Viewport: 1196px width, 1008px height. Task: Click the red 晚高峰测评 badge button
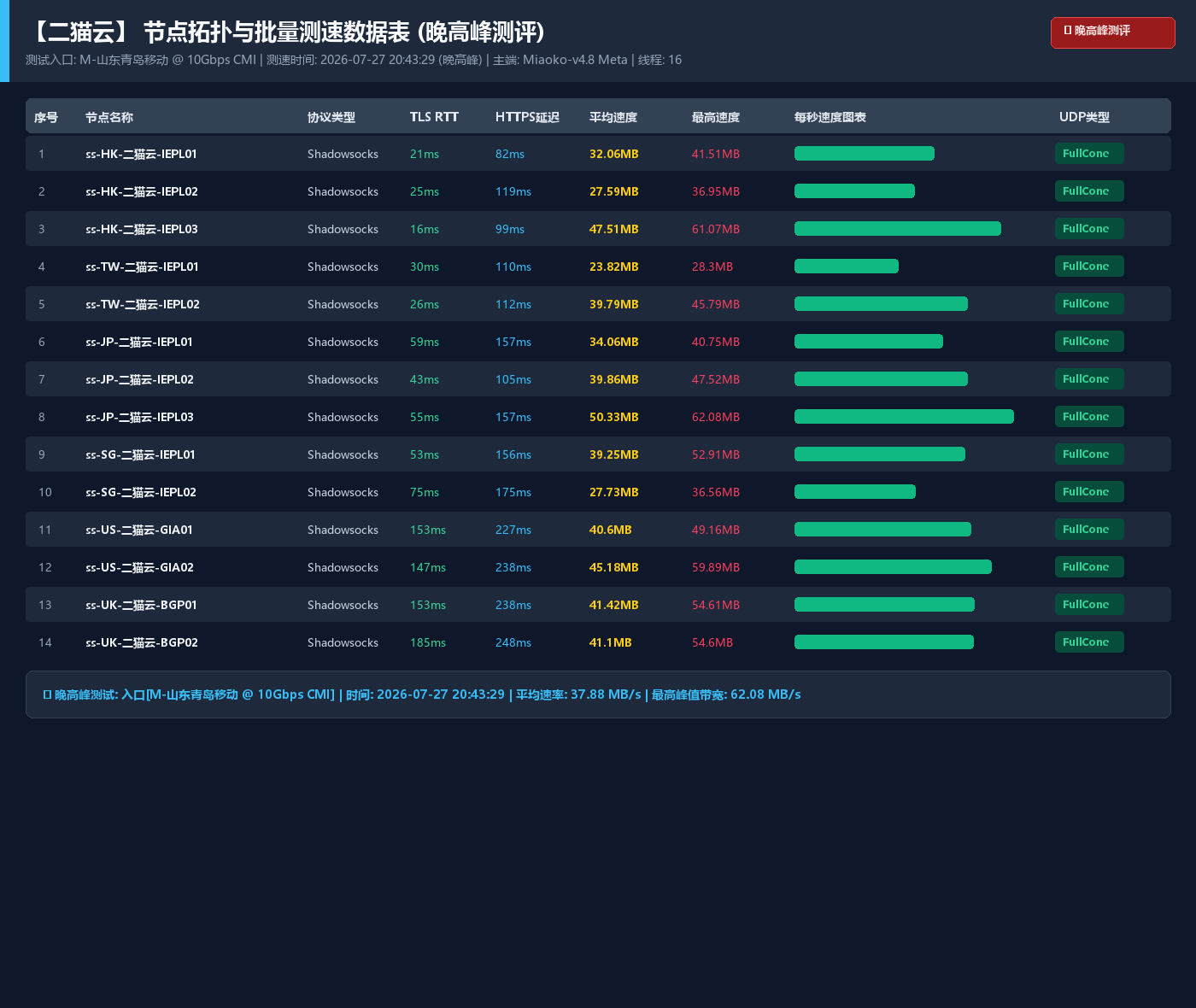coord(1112,32)
